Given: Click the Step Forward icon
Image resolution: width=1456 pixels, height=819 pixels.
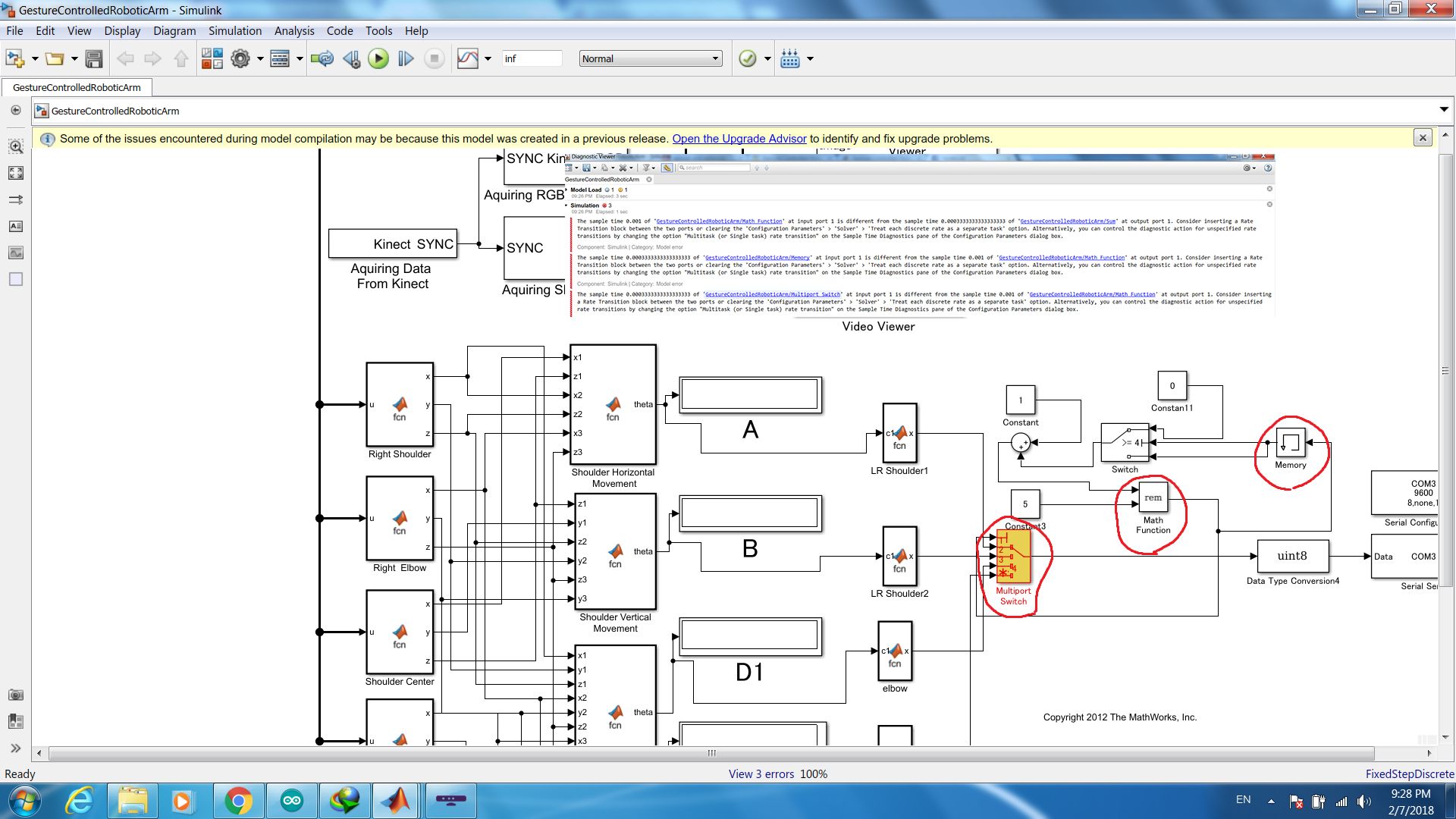Looking at the screenshot, I should tap(406, 58).
